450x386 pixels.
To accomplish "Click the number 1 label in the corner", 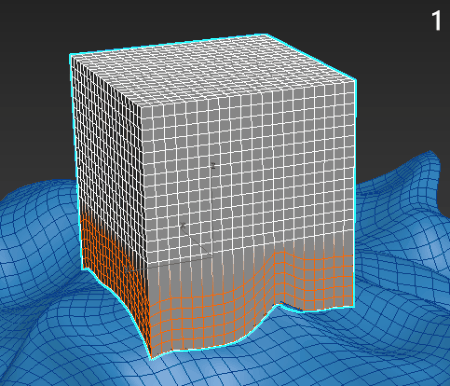I will (436, 20).
